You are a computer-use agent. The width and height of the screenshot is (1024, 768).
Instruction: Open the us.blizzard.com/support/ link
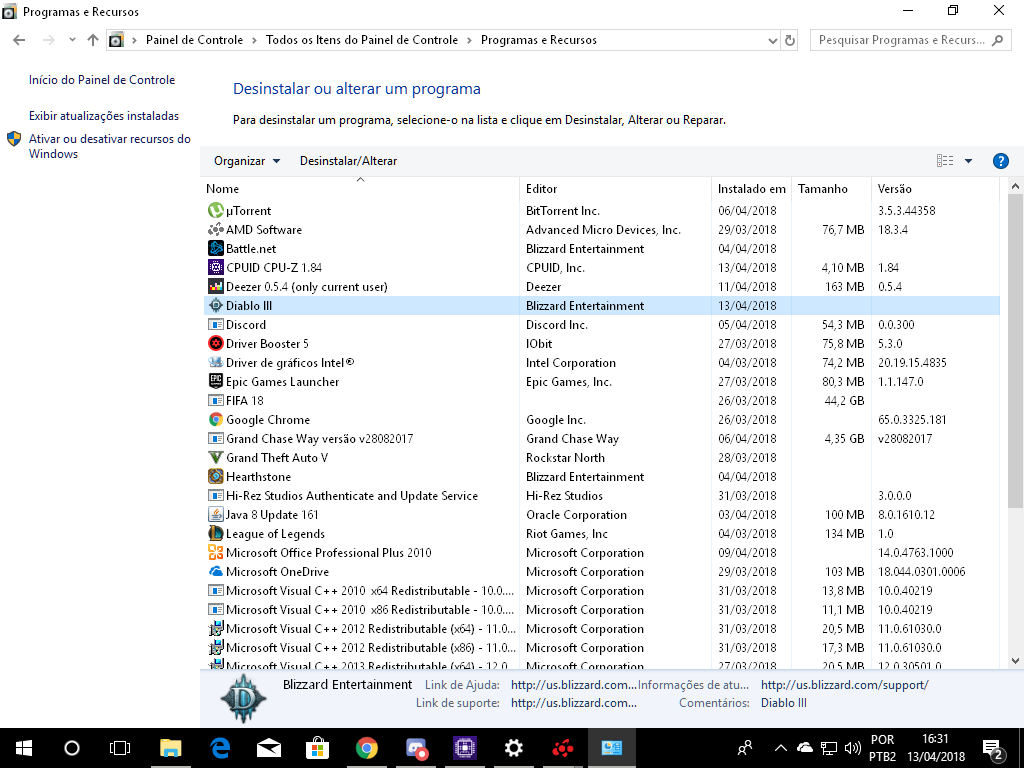[x=844, y=684]
